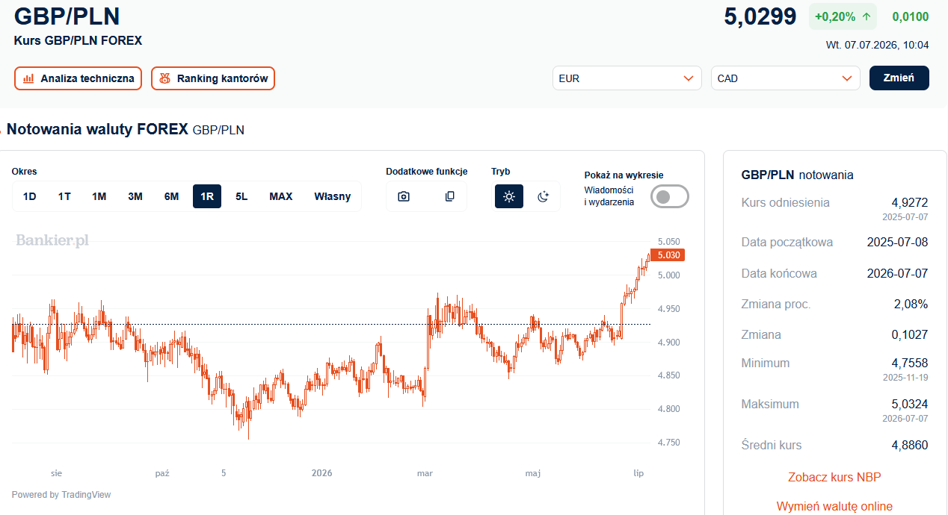948x515 pixels.
Task: Switch to dark mode moon icon
Action: (543, 196)
